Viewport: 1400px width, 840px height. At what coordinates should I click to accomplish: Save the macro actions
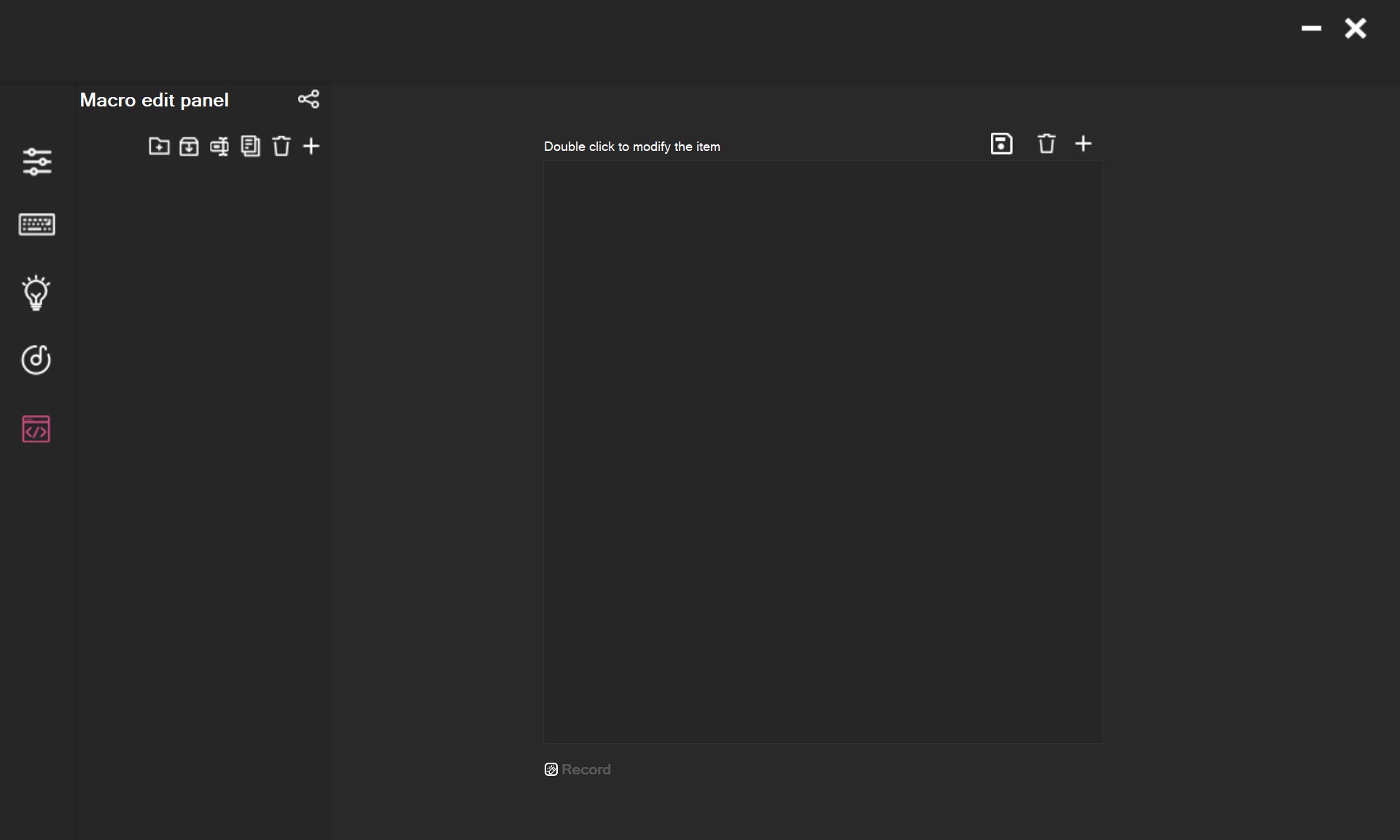(x=1002, y=144)
